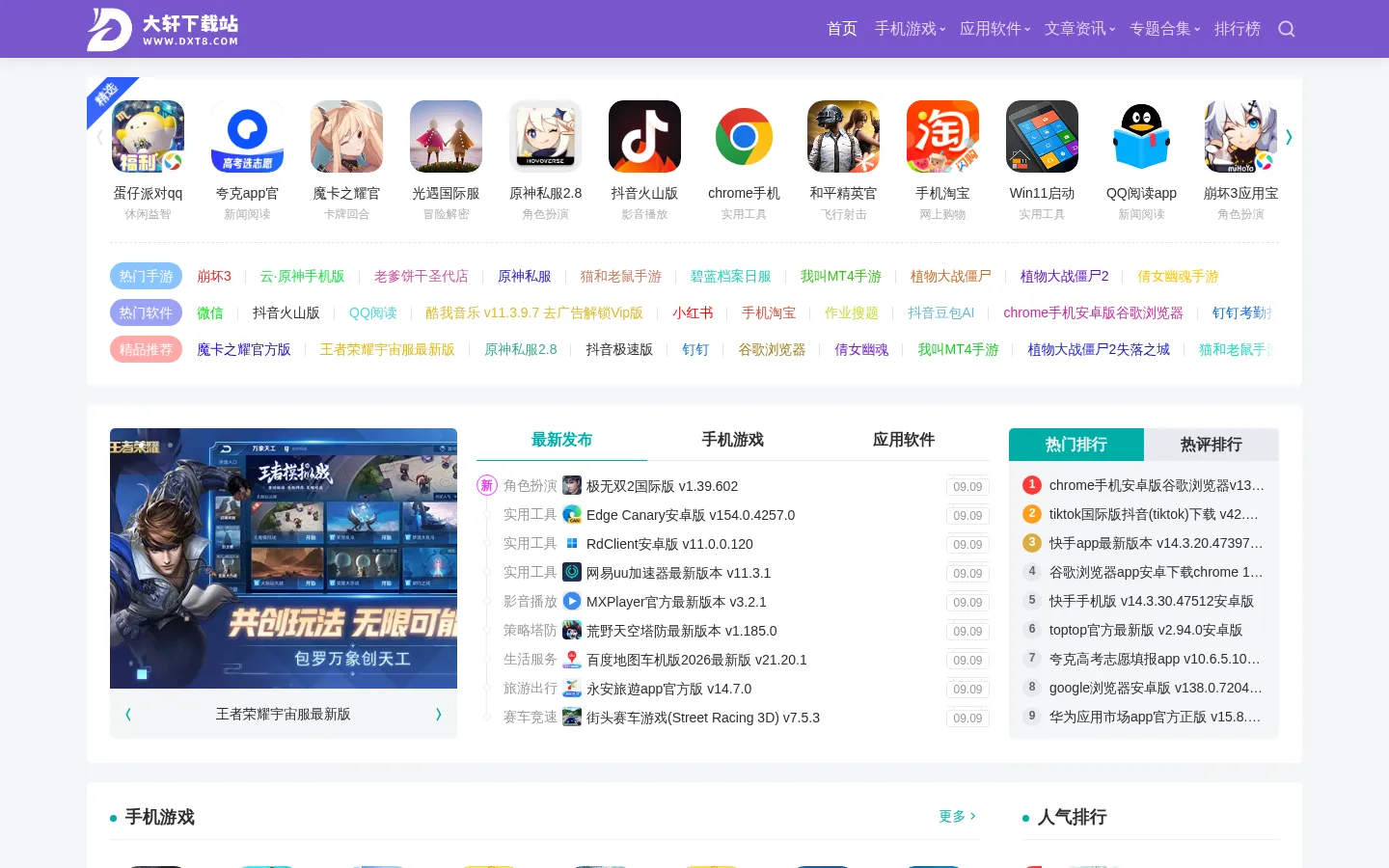The height and width of the screenshot is (868, 1389).
Task: Expand the 专题合集 nav dropdown
Action: click(1164, 29)
